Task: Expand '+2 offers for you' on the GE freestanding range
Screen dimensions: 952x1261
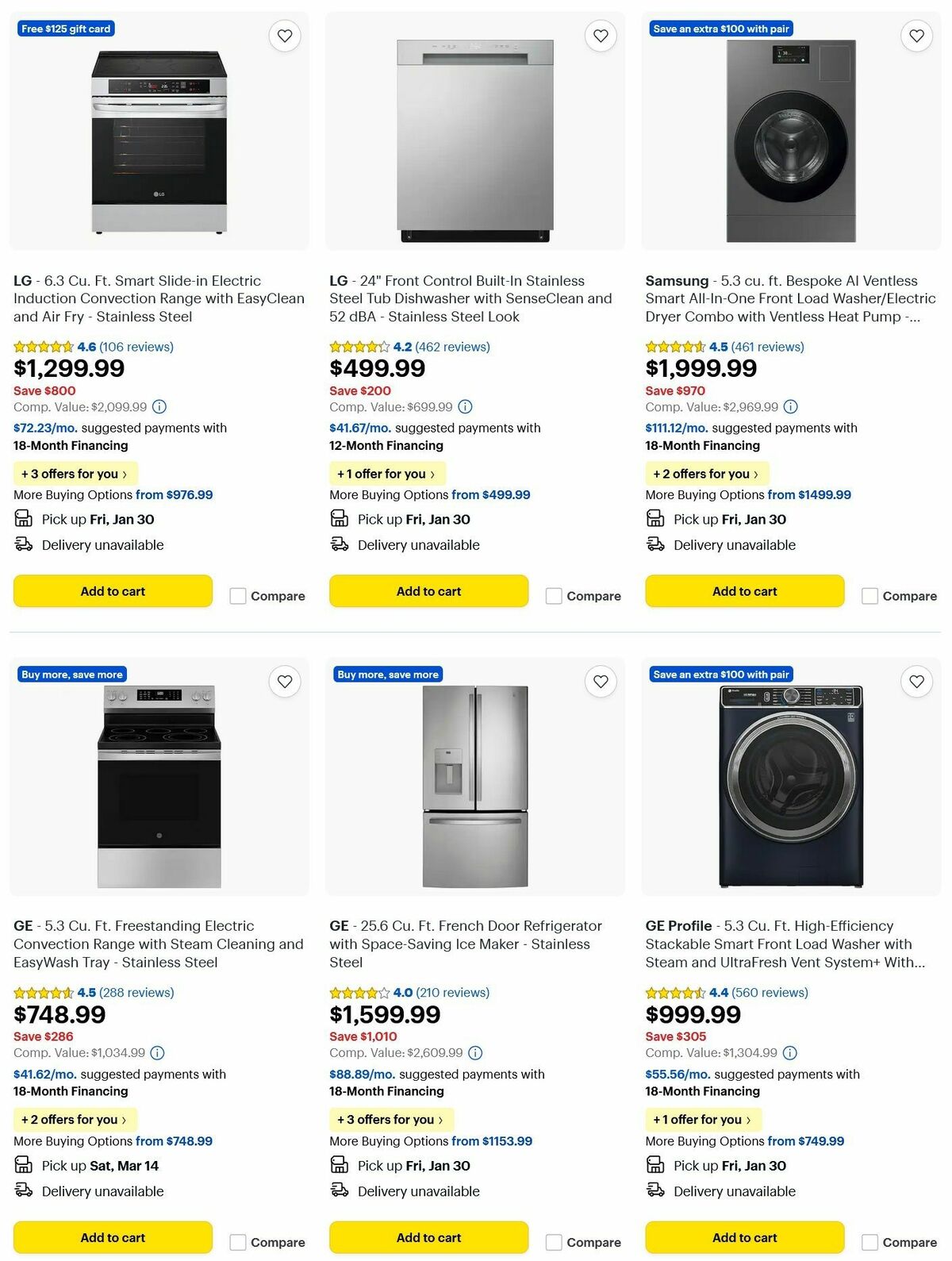Action: pos(75,1120)
